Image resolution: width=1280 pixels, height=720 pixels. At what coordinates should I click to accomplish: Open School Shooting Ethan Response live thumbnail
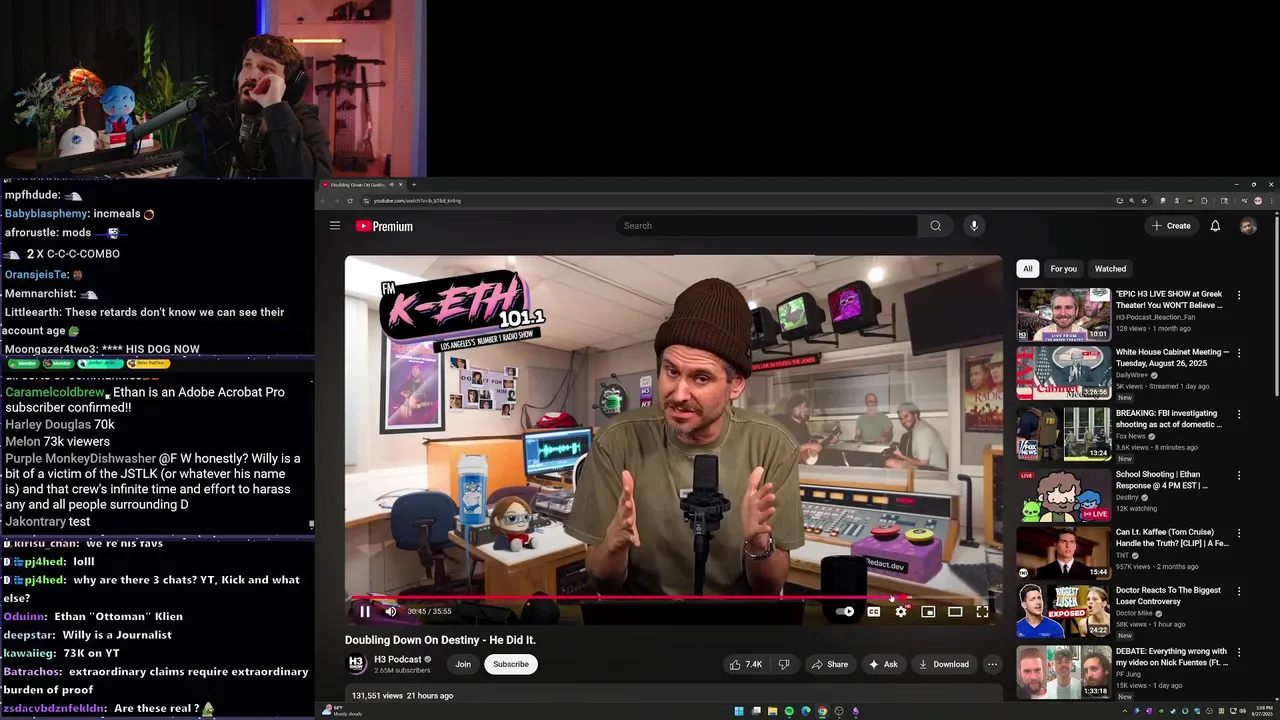coord(1064,496)
